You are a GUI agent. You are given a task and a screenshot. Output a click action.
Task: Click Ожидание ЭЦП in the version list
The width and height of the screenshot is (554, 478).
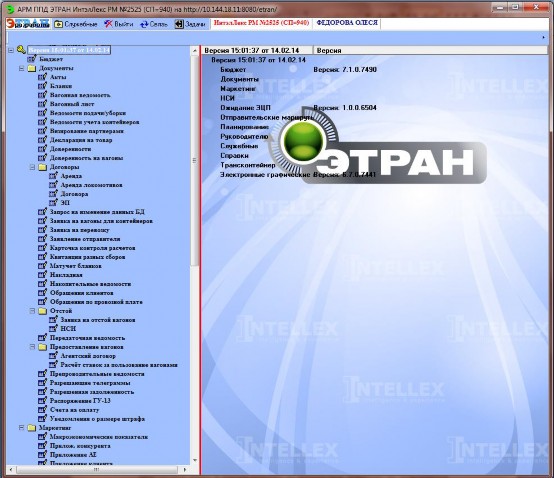click(245, 108)
